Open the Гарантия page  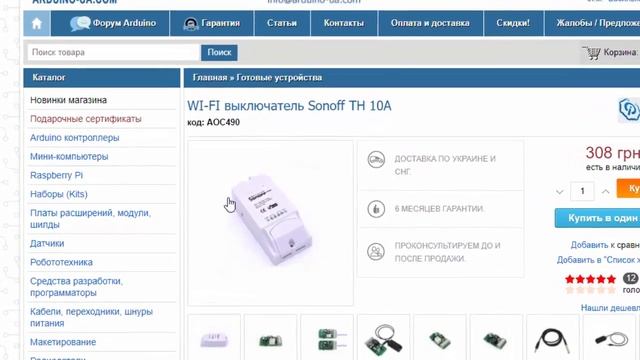(x=212, y=23)
